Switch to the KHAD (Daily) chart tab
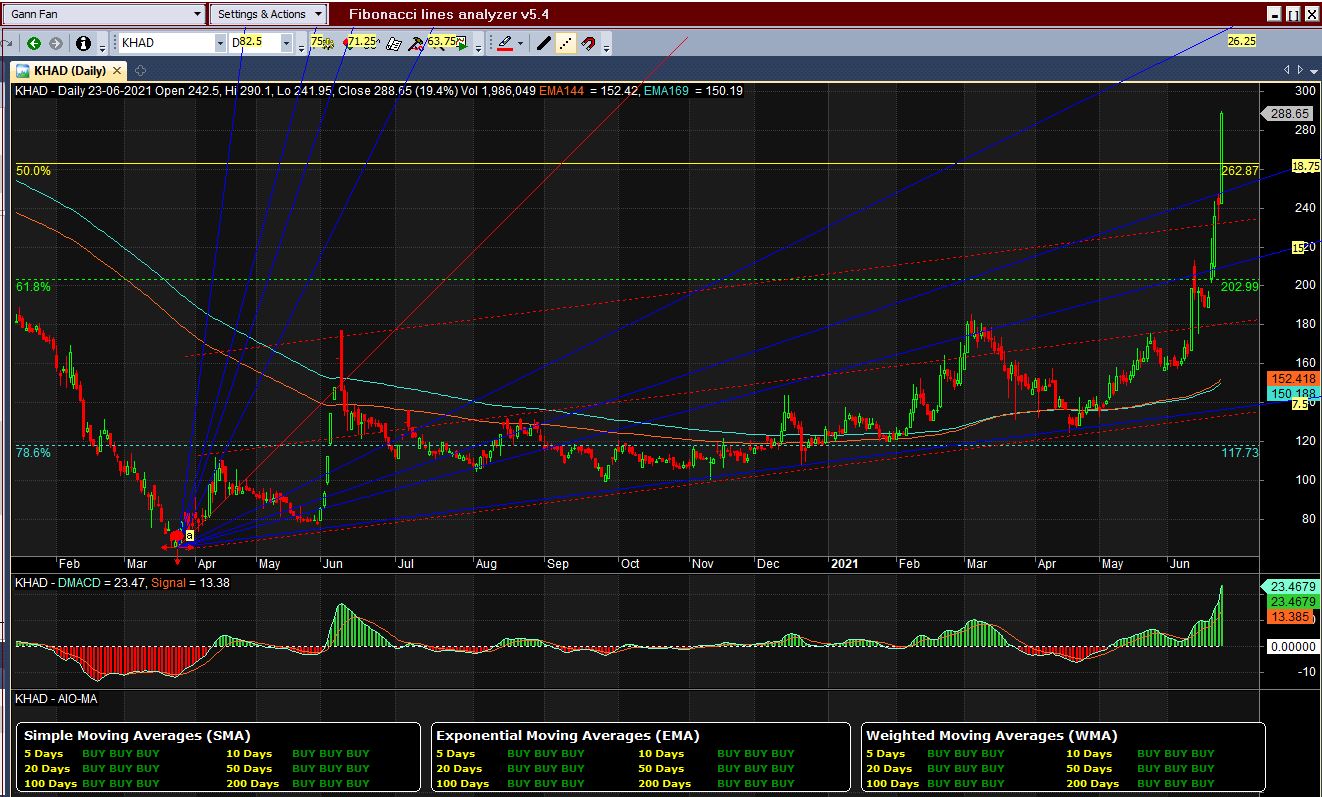The height and width of the screenshot is (797, 1322). click(x=69, y=71)
